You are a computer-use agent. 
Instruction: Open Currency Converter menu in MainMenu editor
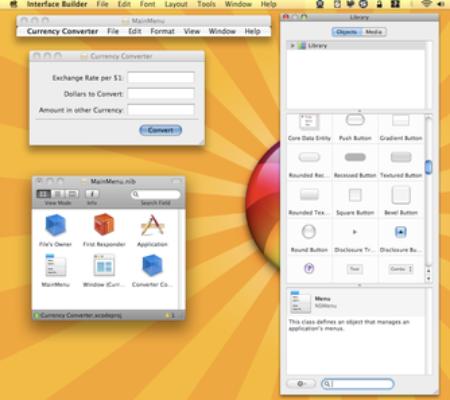click(62, 31)
